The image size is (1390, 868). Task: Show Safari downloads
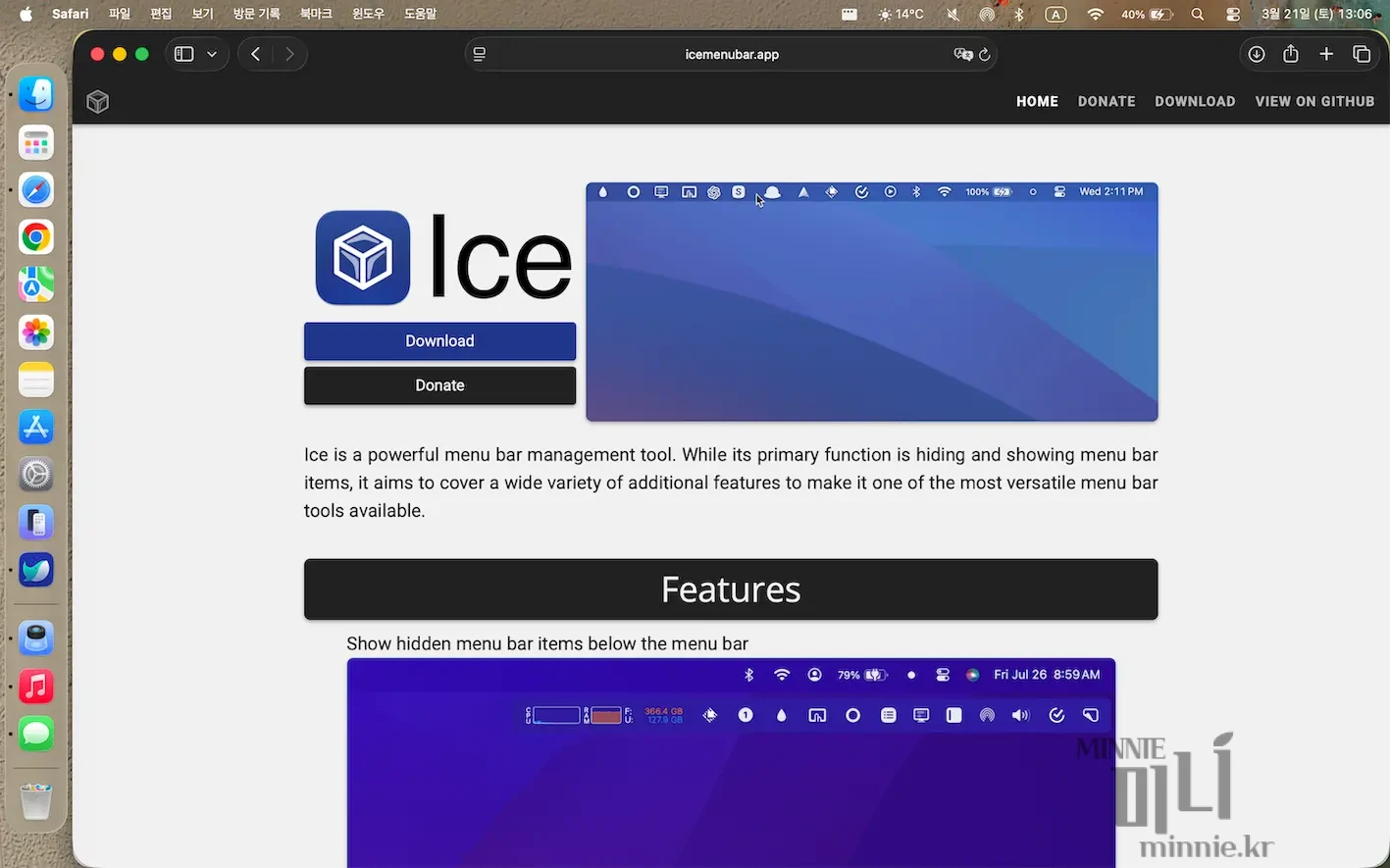point(1257,54)
